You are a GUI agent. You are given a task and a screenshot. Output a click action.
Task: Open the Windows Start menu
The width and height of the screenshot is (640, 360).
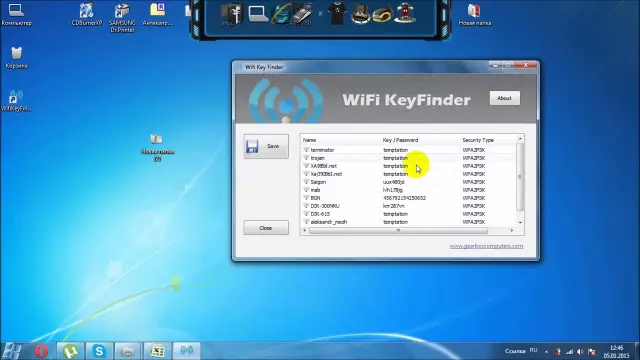(12, 351)
